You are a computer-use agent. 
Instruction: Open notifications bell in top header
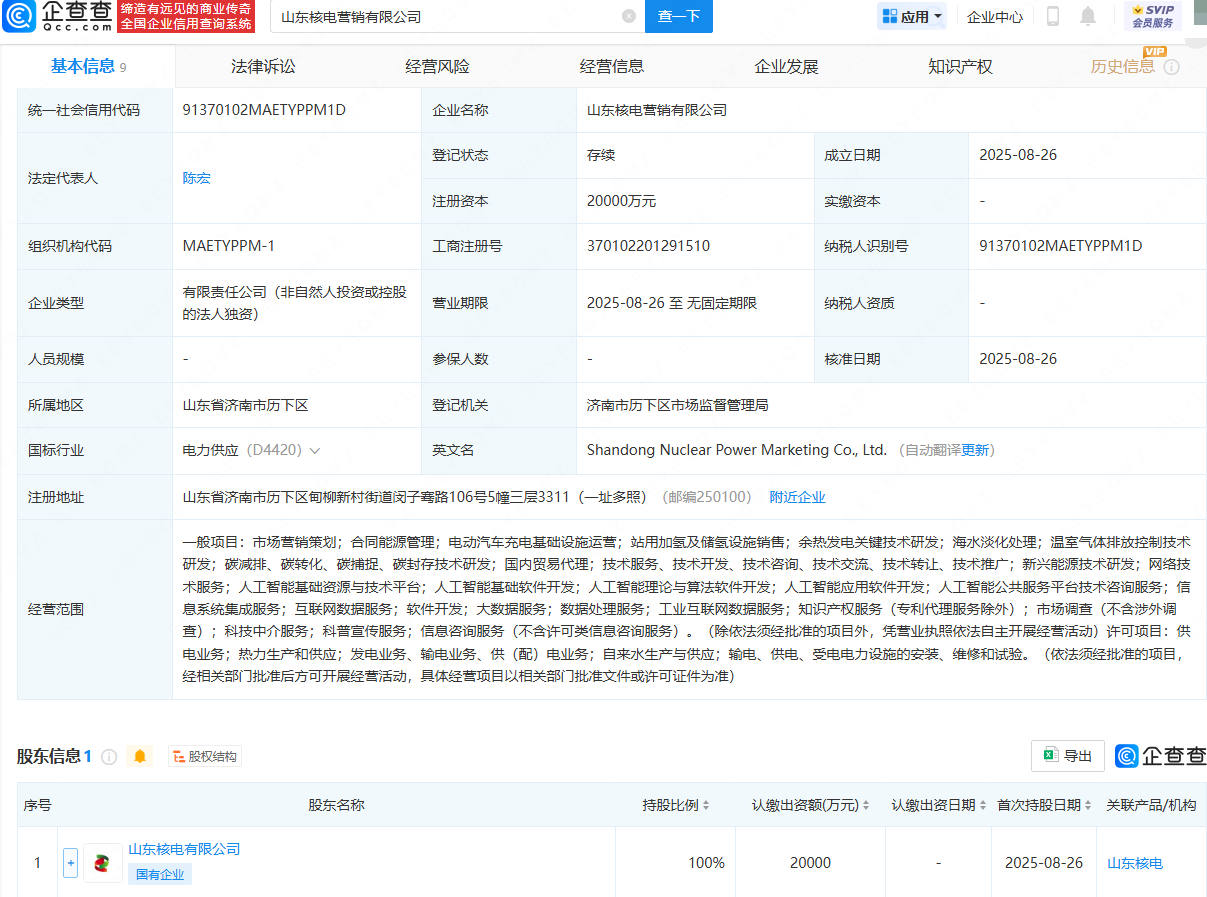[1088, 16]
